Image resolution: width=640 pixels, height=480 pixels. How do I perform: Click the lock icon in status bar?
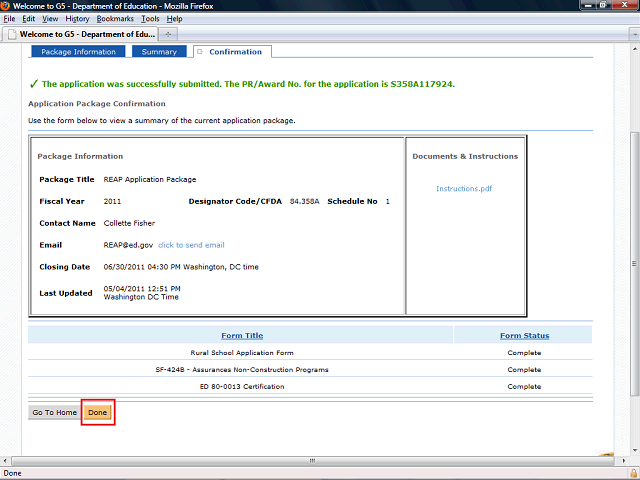click(x=633, y=473)
